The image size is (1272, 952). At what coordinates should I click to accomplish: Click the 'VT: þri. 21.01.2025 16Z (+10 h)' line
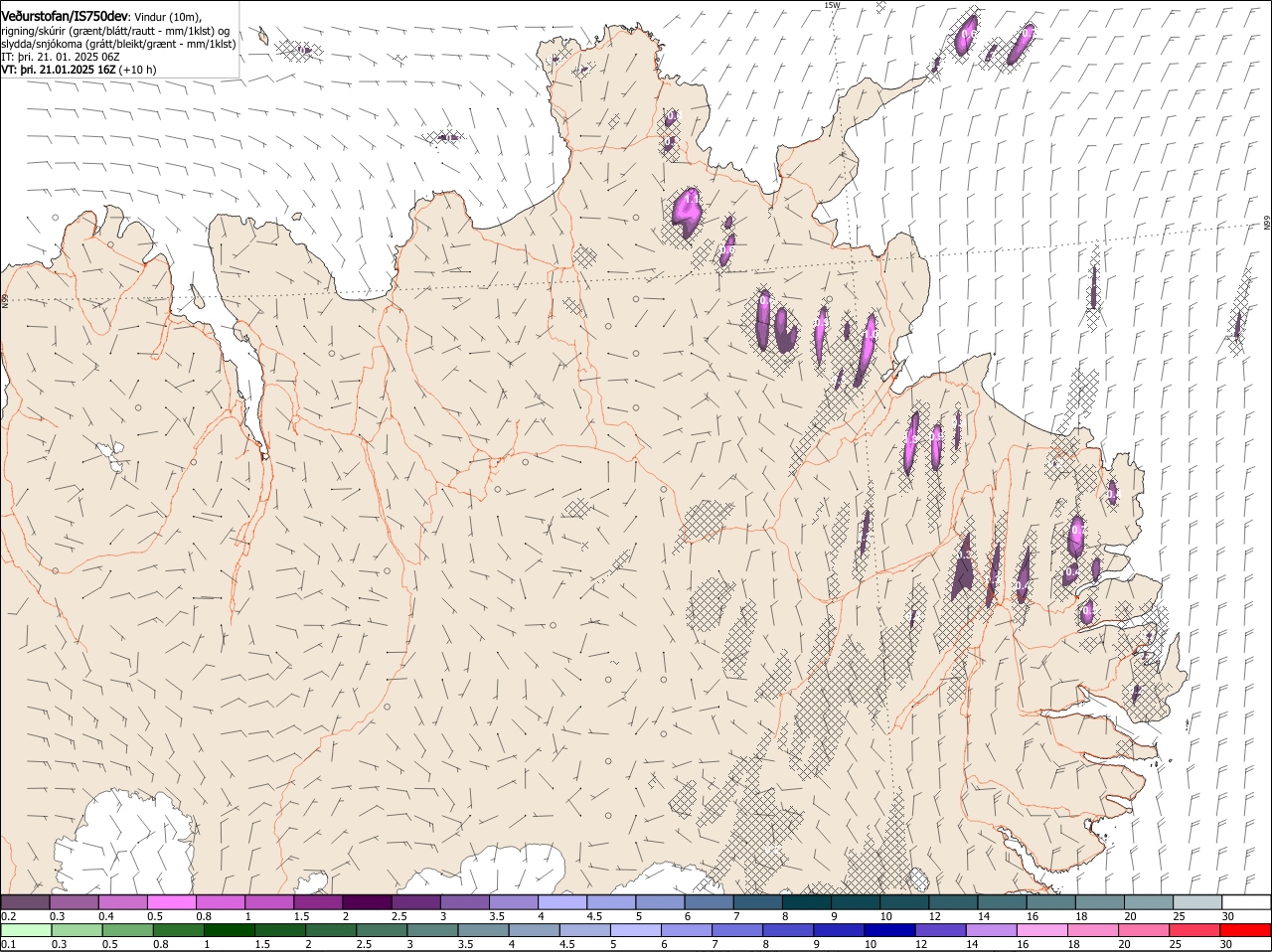(x=79, y=70)
